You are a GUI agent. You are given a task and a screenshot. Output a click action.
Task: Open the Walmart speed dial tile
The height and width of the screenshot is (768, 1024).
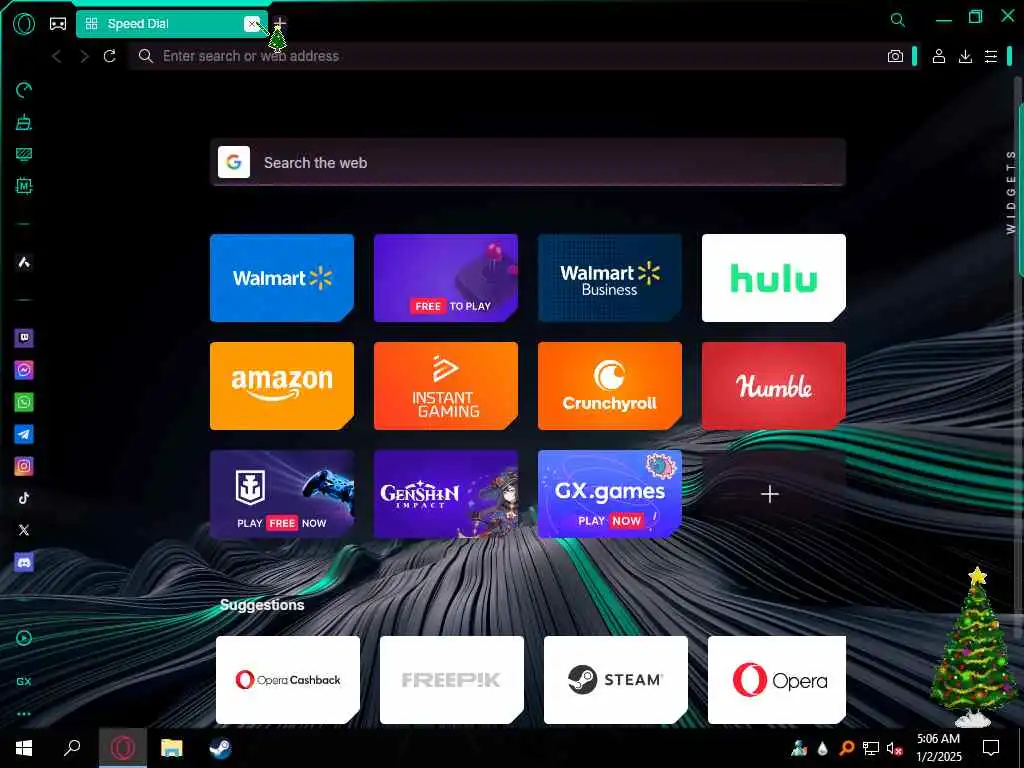[x=281, y=278]
